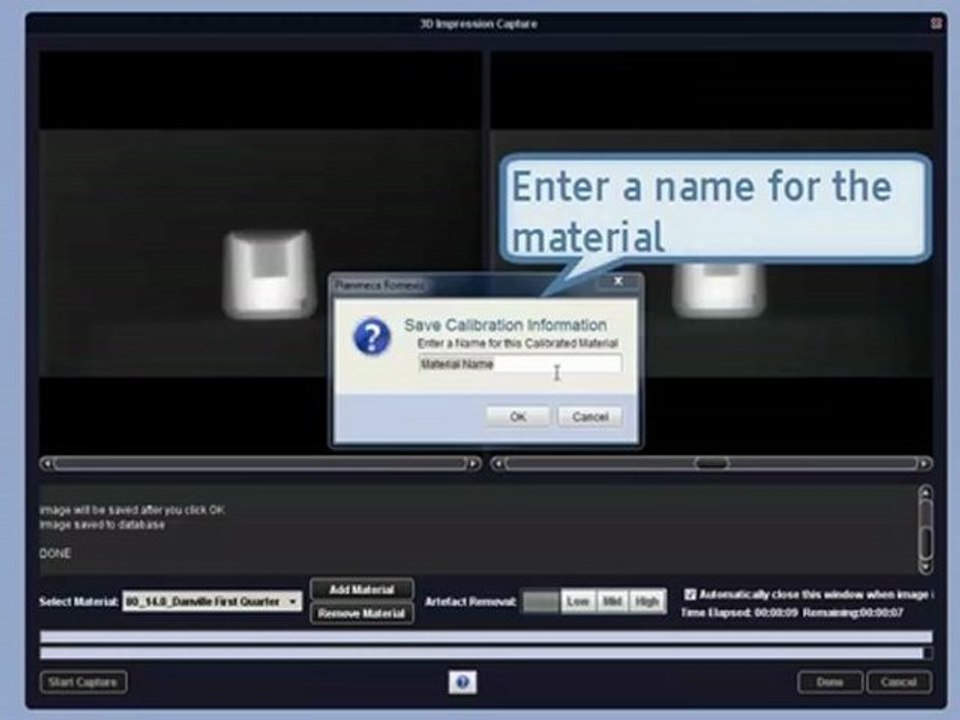Click the Time Elapsed status text
The height and width of the screenshot is (720, 960).
pos(740,612)
